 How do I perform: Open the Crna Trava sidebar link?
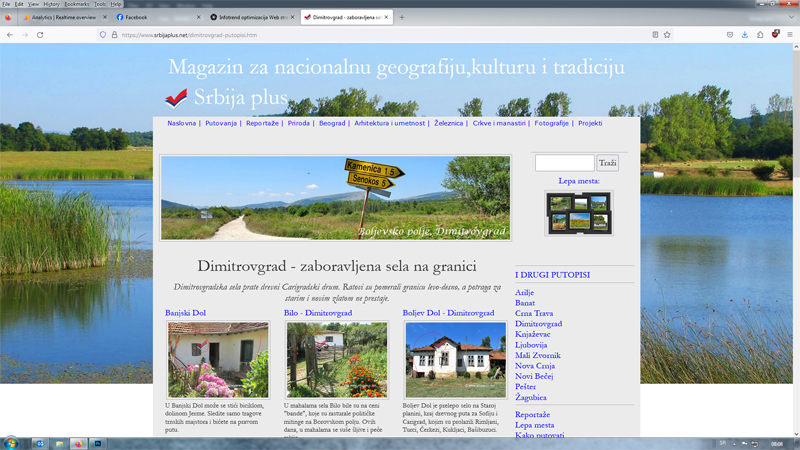(534, 313)
